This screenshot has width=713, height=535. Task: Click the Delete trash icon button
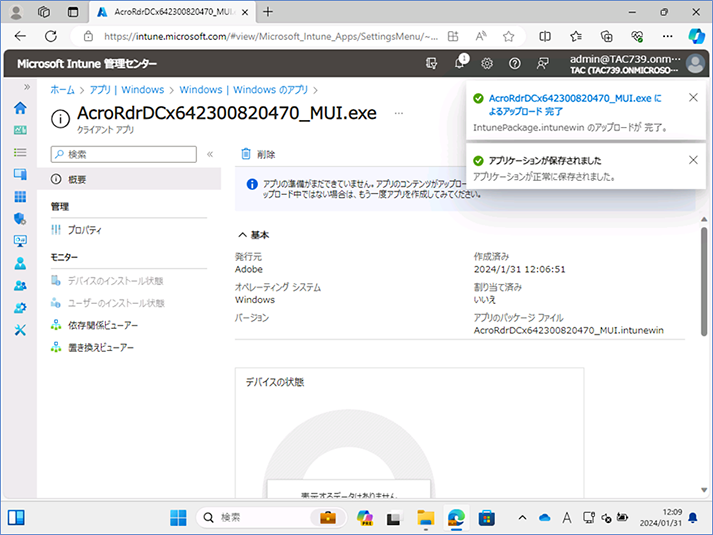coord(258,155)
